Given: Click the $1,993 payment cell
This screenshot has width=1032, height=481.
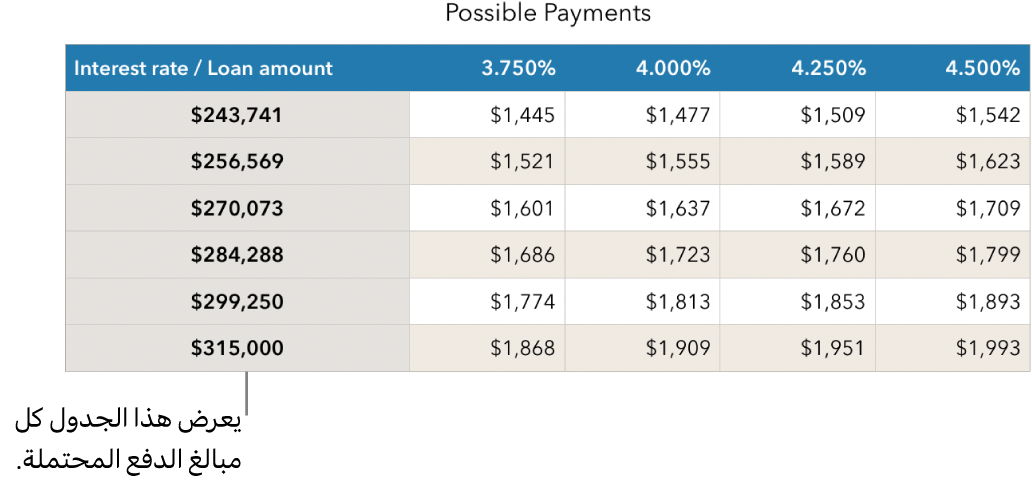Looking at the screenshot, I should pyautogui.click(x=987, y=349).
